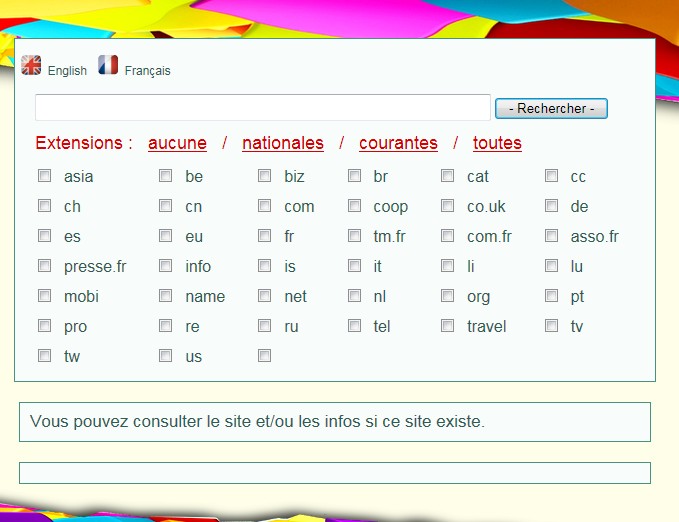Select the nationales extensions link
This screenshot has height=522, width=679.
pos(283,143)
